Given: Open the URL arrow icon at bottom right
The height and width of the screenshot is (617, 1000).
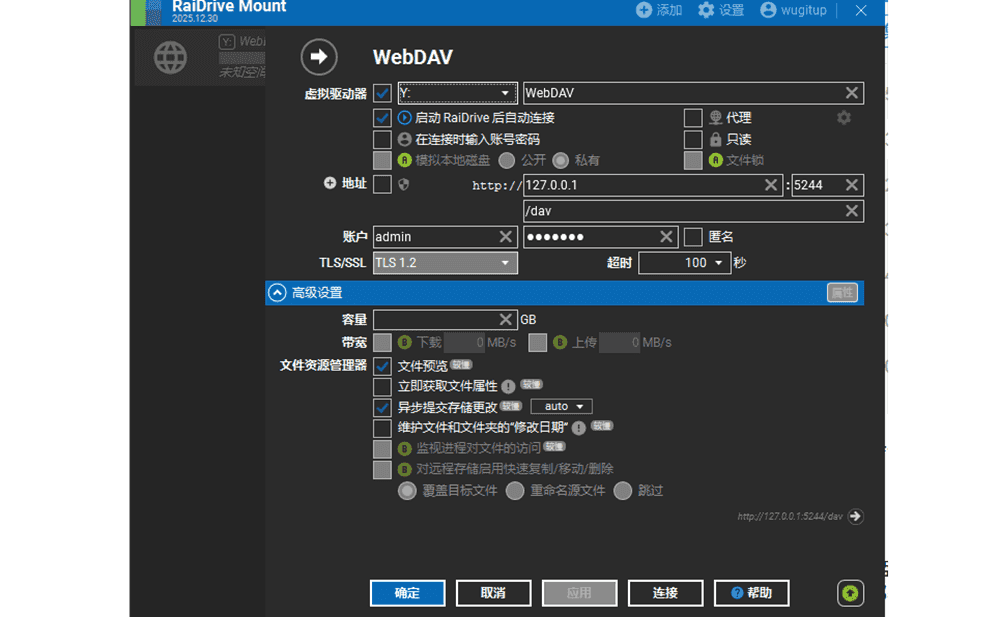Looking at the screenshot, I should 855,517.
